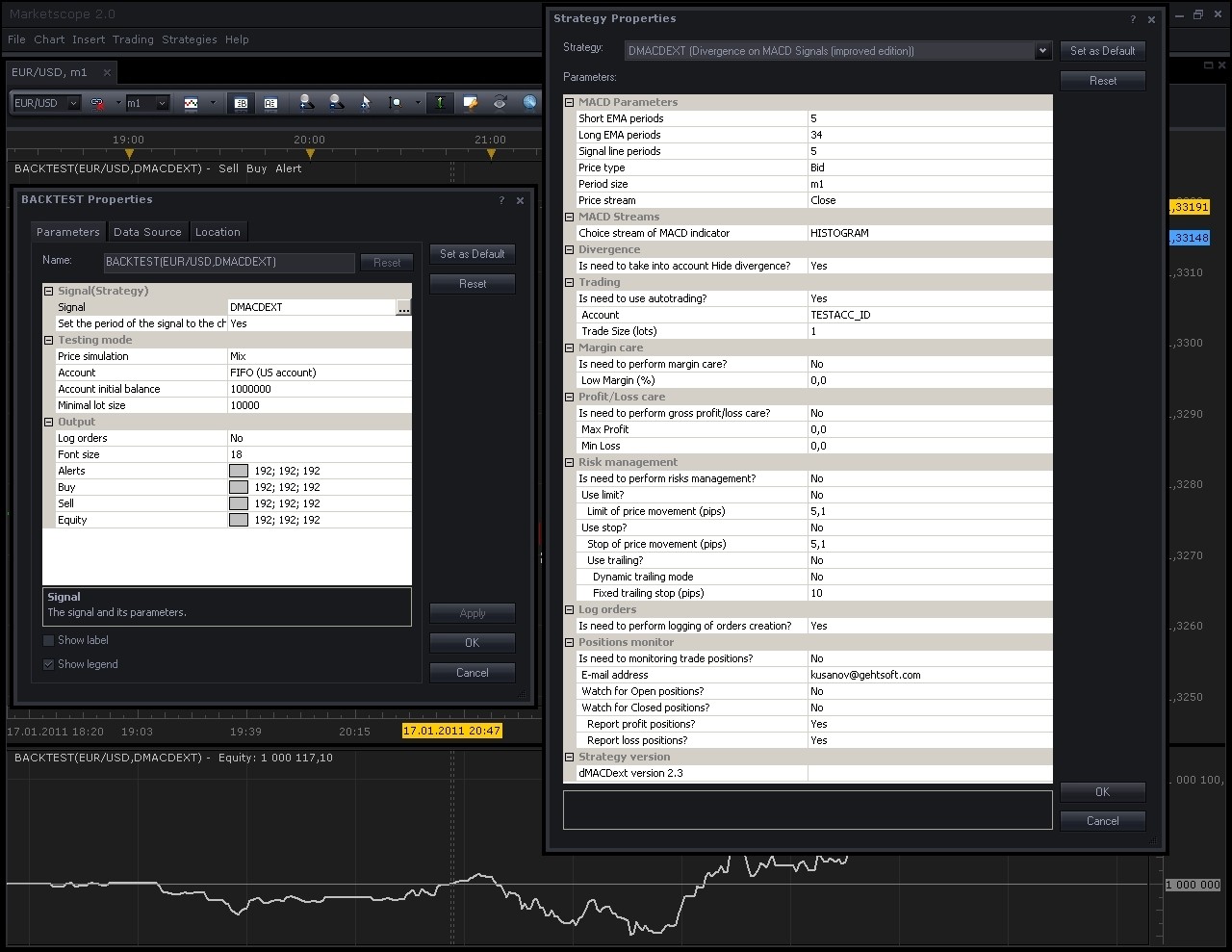
Task: Switch to the Location tab
Action: [218, 232]
